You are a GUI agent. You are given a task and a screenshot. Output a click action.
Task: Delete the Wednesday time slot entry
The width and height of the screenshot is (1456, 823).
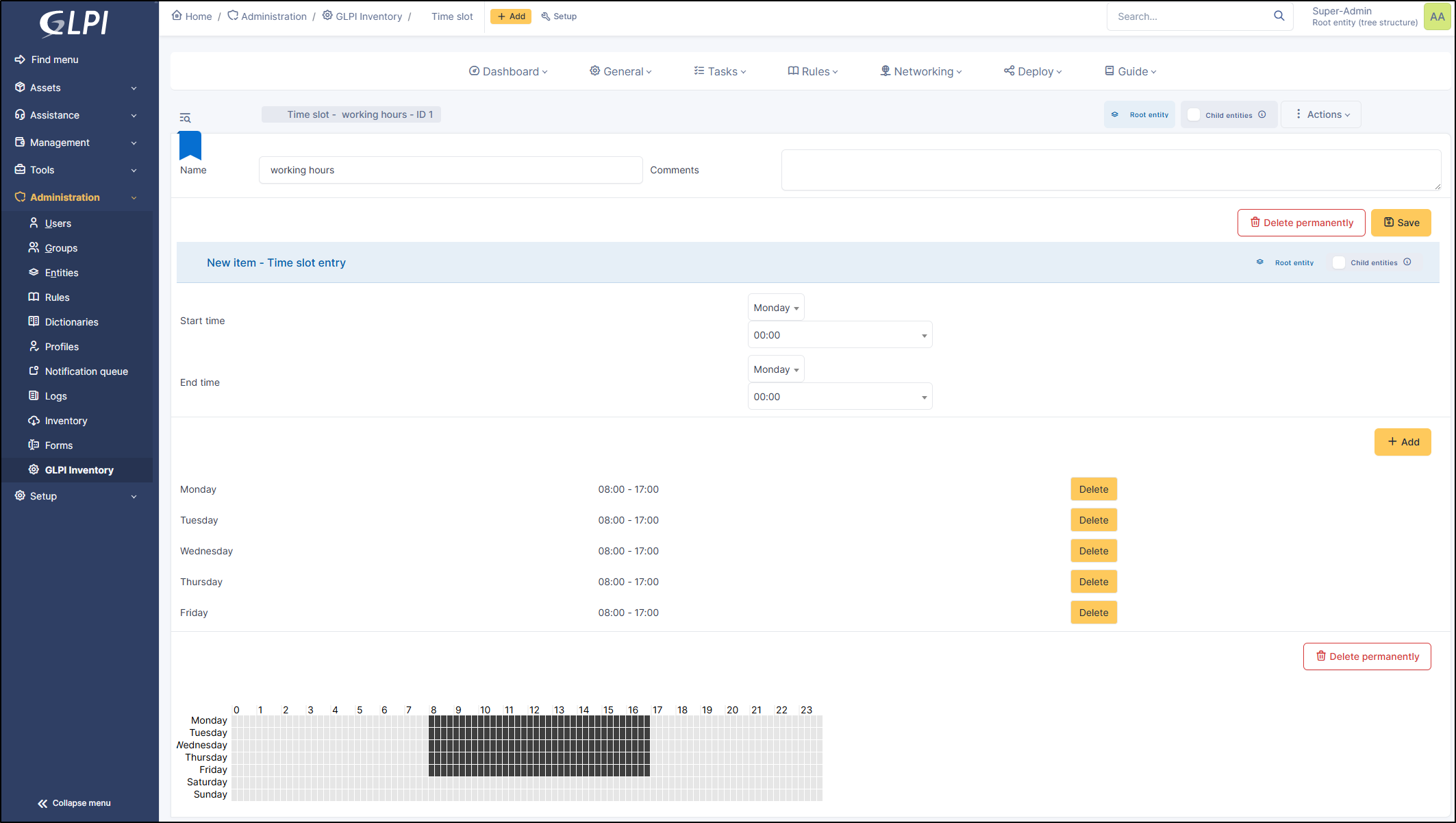(x=1093, y=551)
